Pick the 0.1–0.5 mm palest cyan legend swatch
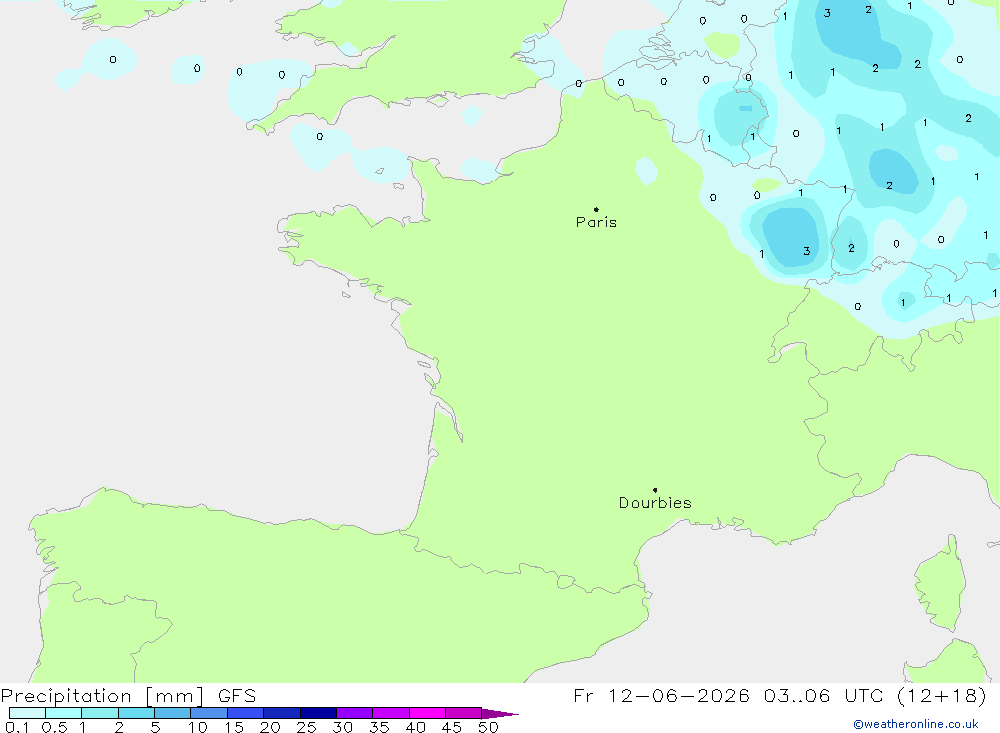Viewport: 1000px width, 733px height. click(27, 713)
